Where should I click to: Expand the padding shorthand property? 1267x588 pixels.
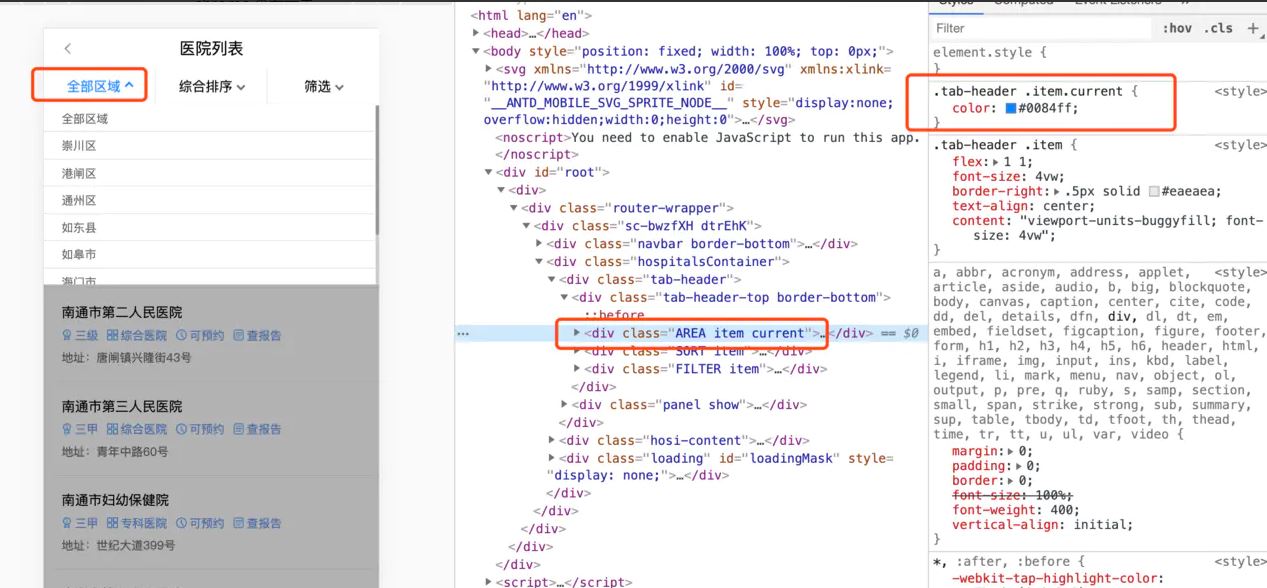click(x=1020, y=466)
